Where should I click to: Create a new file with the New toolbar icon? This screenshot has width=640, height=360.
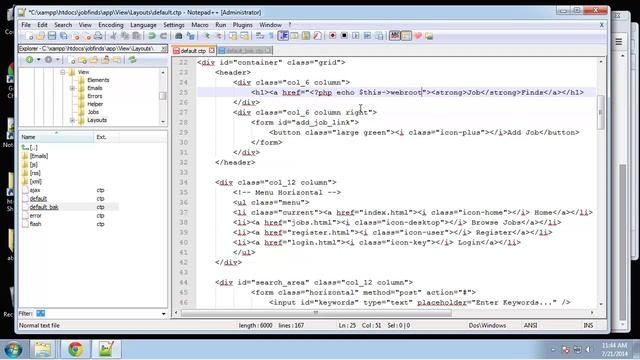tap(29, 36)
